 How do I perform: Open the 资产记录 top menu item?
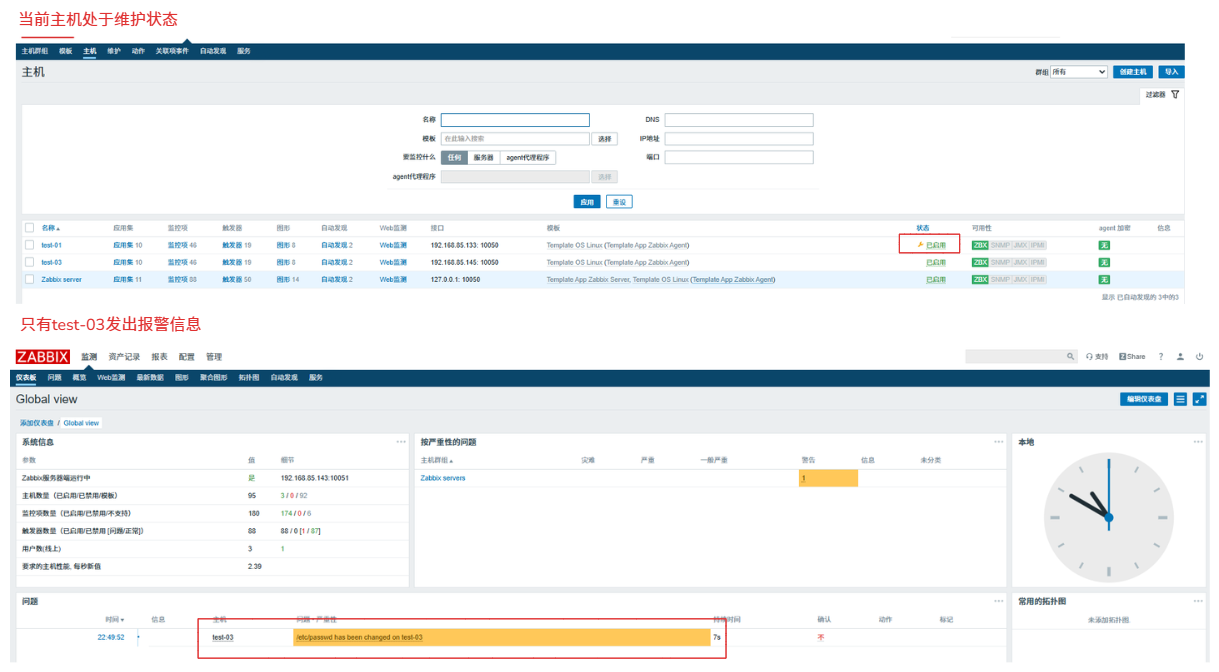pos(125,357)
